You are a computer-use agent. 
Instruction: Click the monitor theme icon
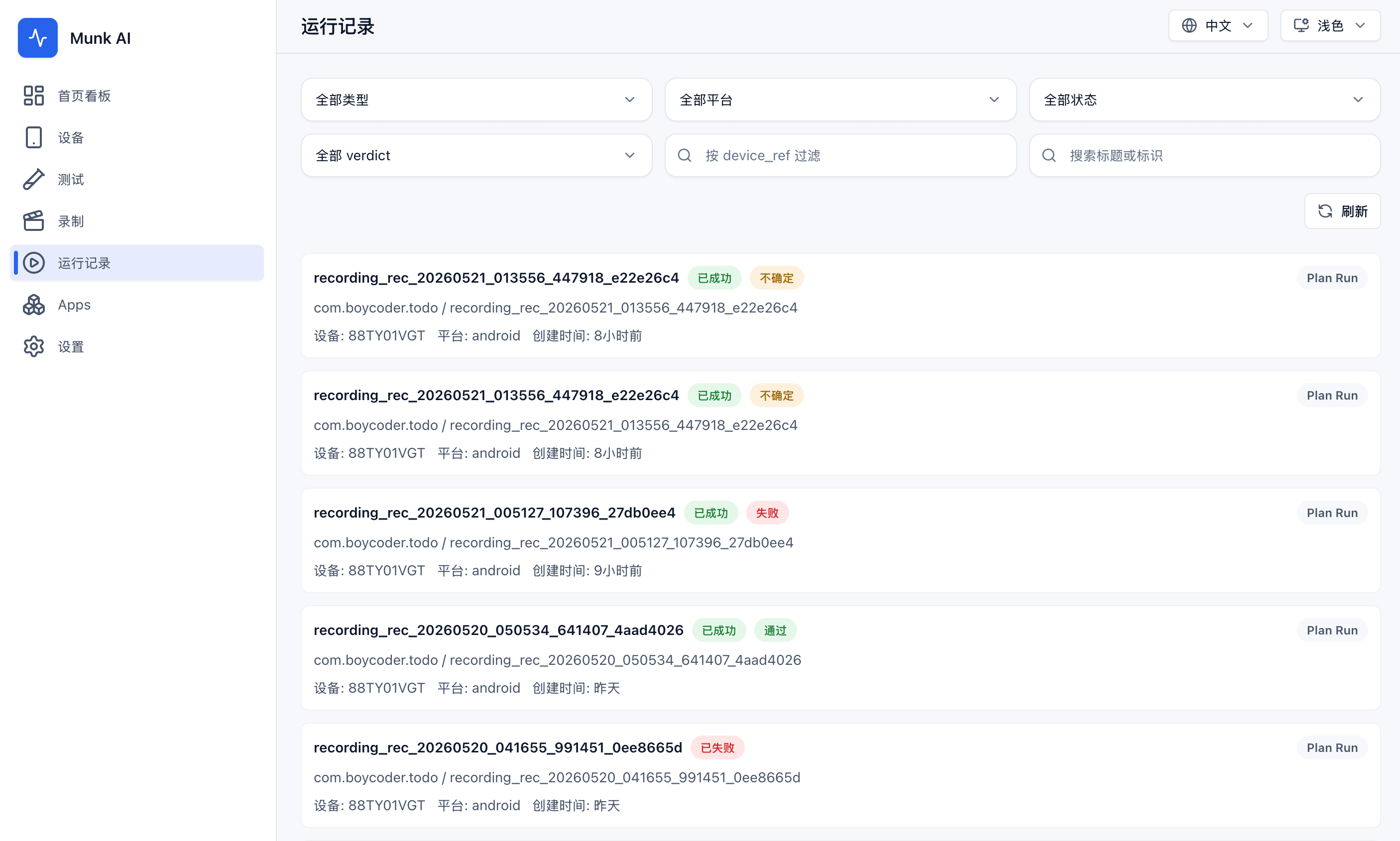(1301, 25)
